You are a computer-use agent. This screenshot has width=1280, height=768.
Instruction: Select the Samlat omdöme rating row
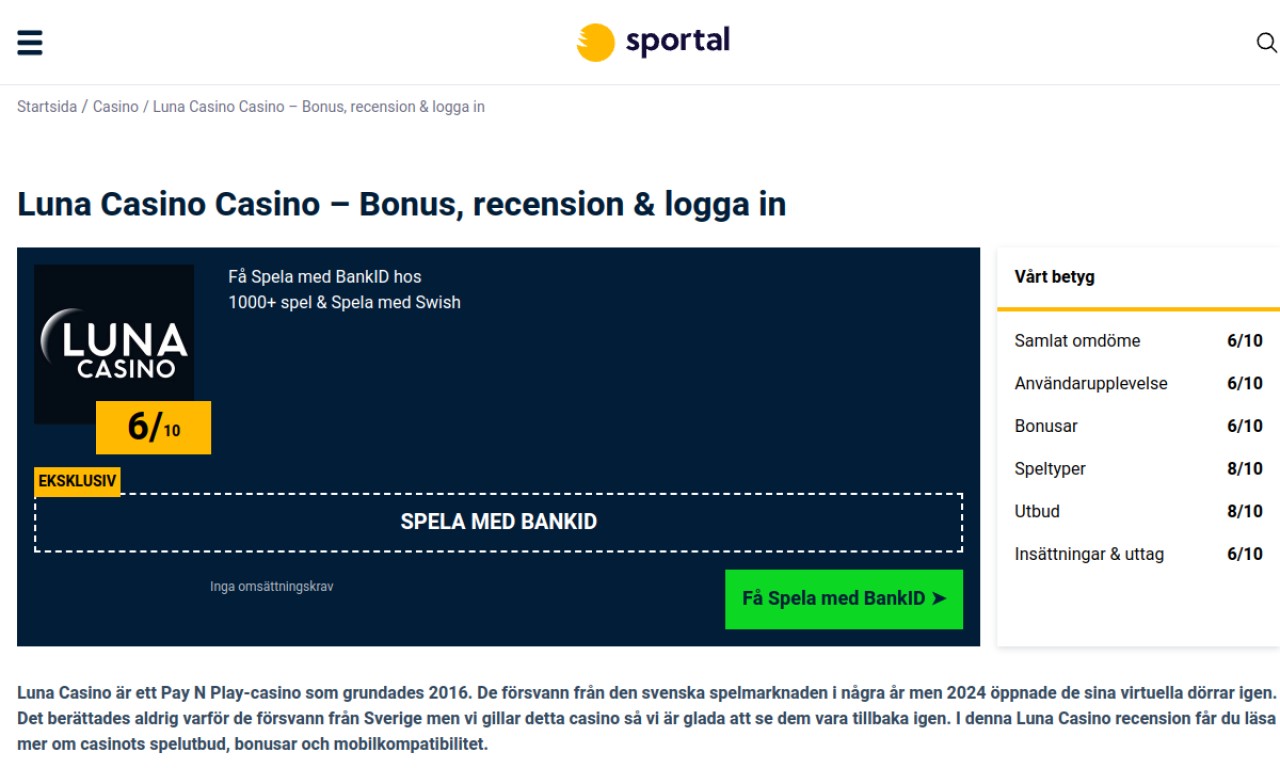pos(1139,341)
